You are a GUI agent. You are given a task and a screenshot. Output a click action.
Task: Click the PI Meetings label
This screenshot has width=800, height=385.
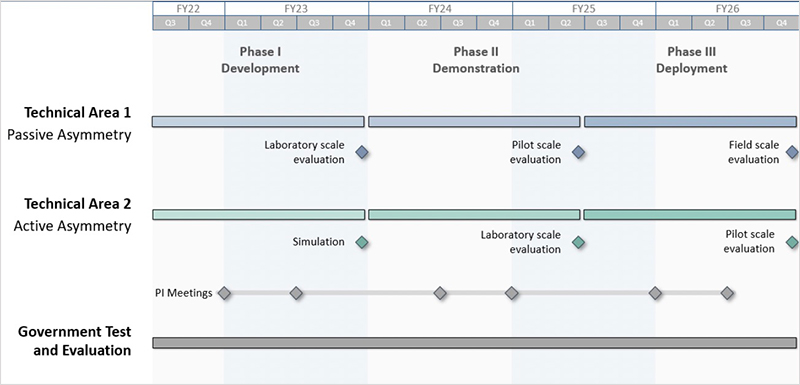184,293
